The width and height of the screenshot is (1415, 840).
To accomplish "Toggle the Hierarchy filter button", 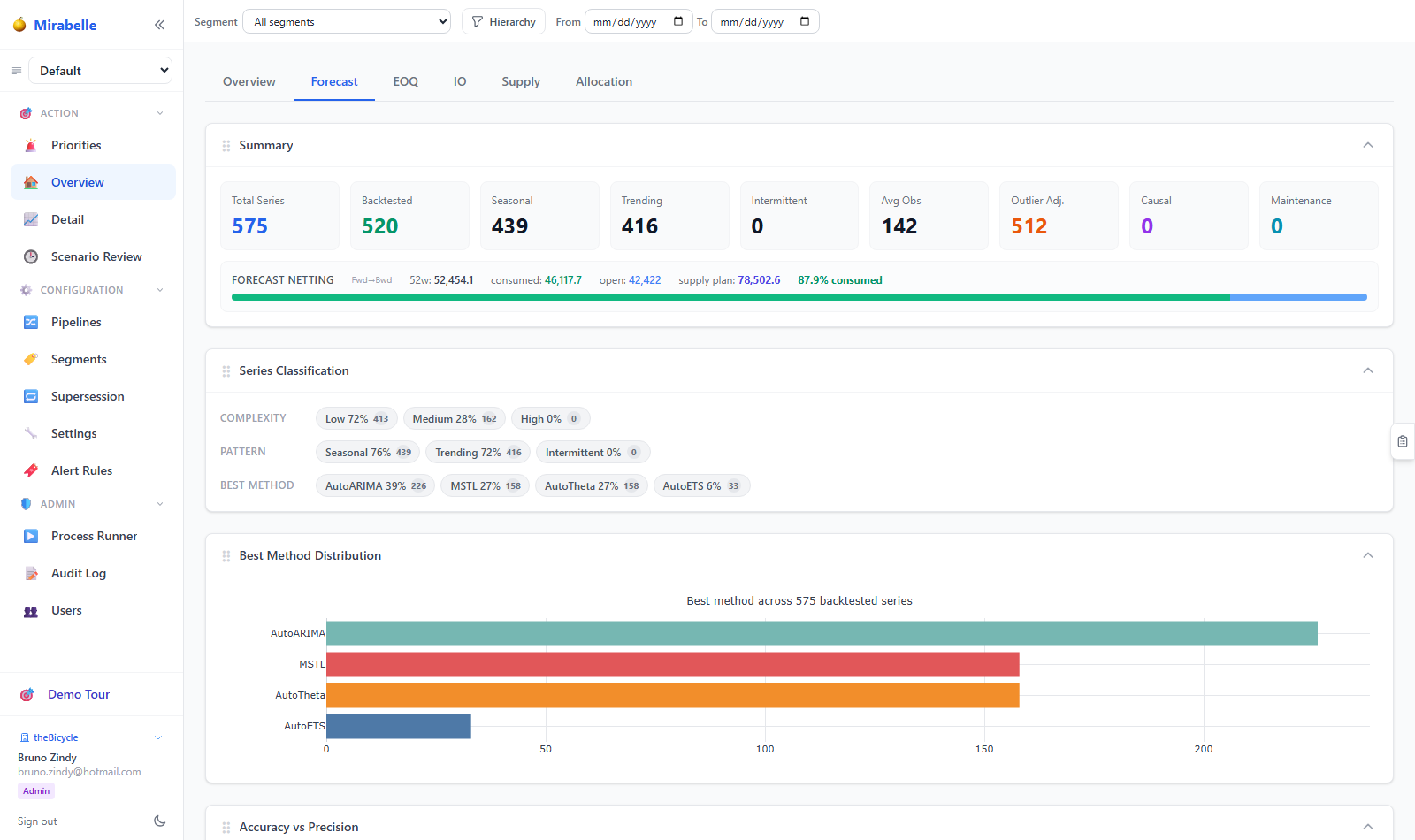I will pyautogui.click(x=503, y=21).
